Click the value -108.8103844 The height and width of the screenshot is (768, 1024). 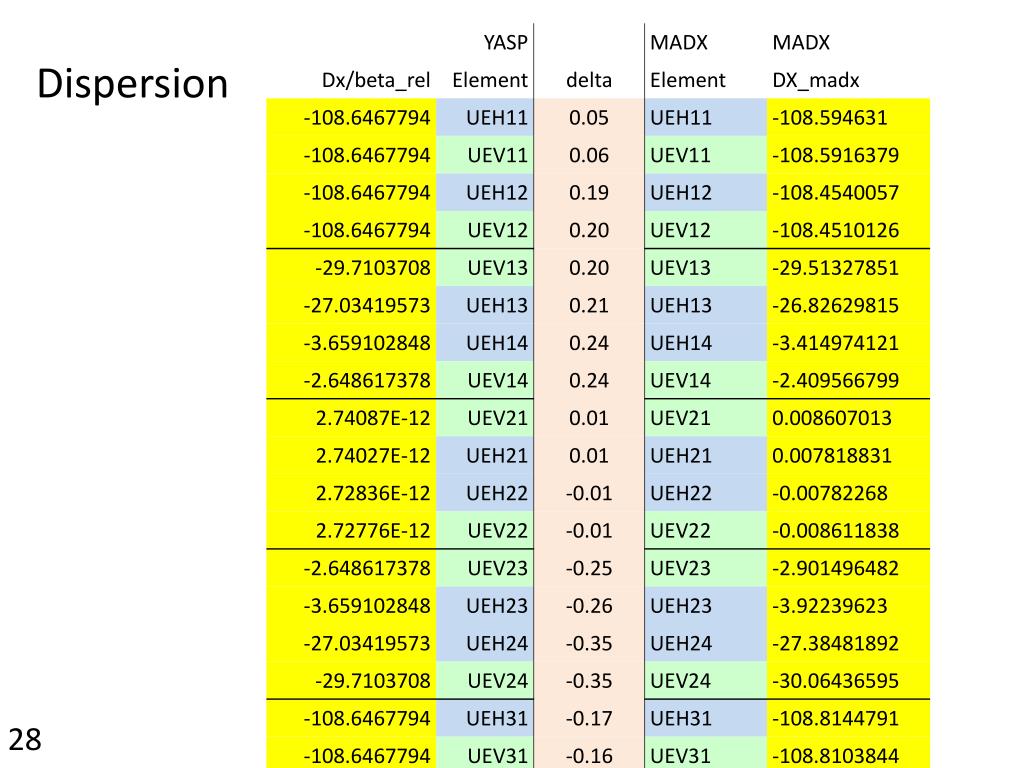point(835,756)
